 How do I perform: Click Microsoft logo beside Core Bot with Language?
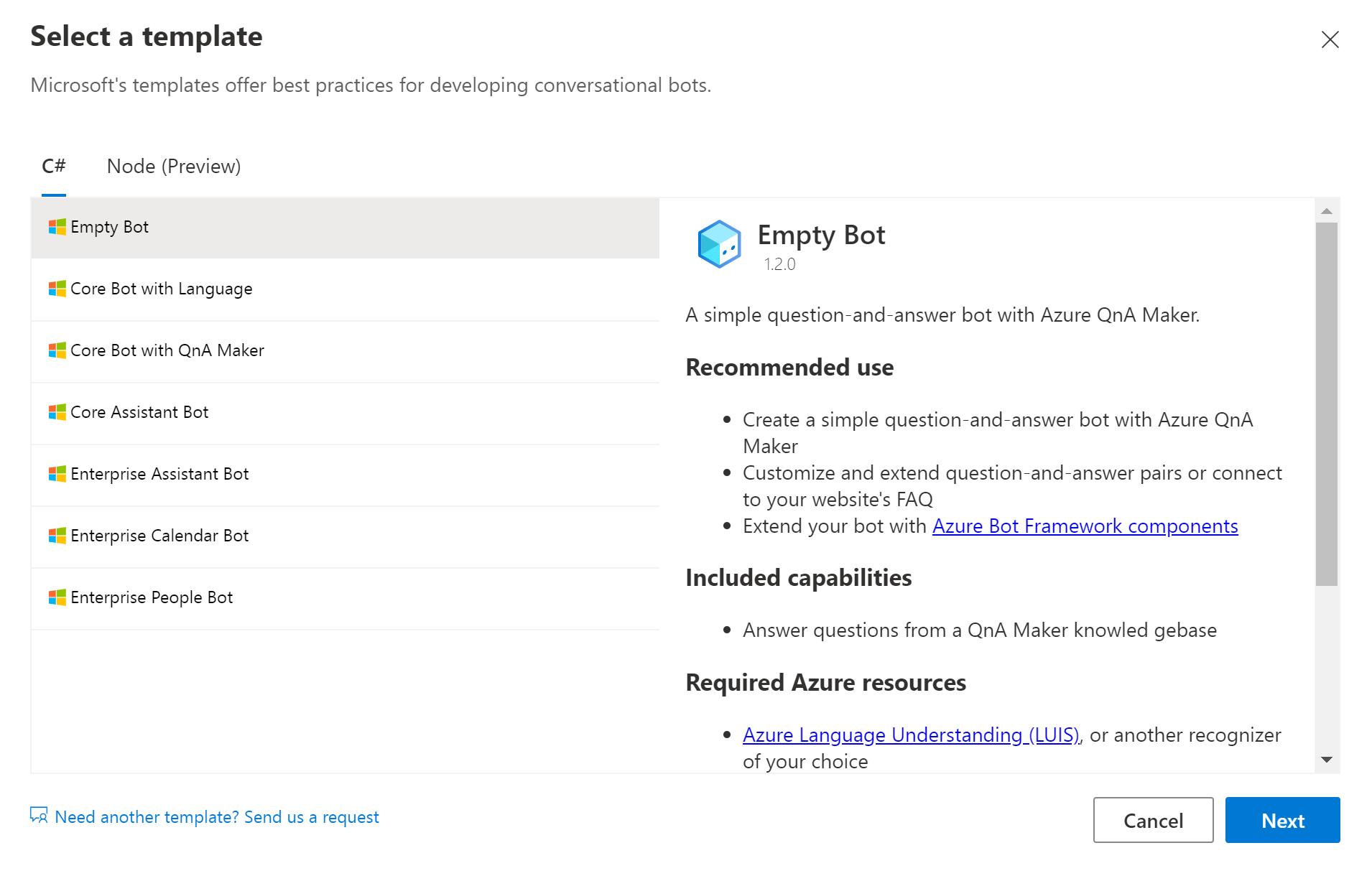click(x=57, y=289)
